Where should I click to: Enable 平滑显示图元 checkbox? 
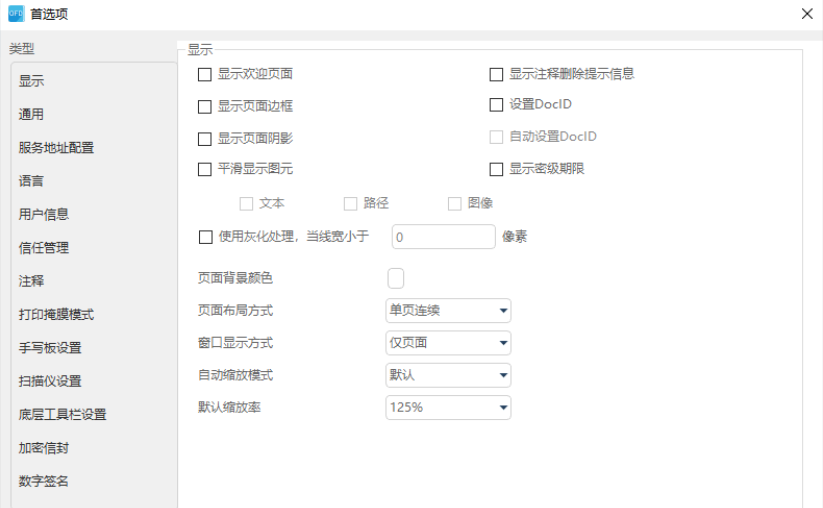205,170
